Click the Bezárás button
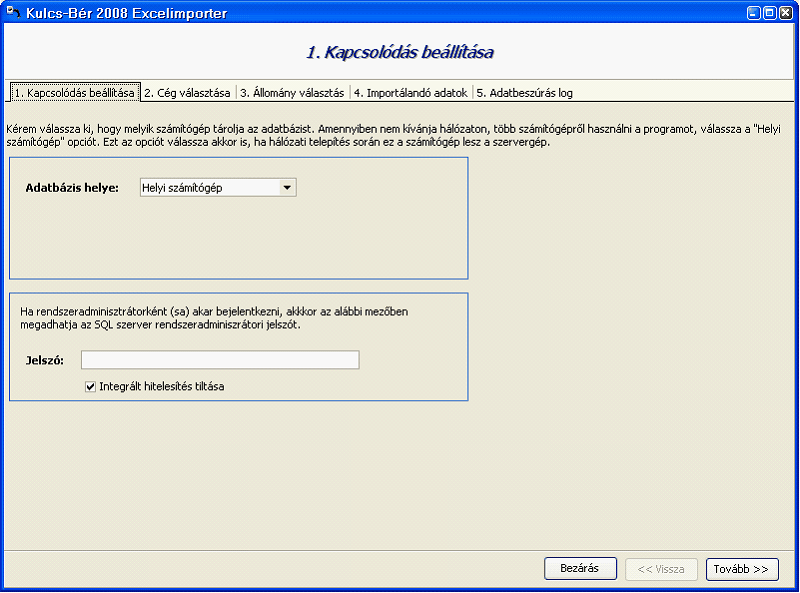 coord(580,569)
